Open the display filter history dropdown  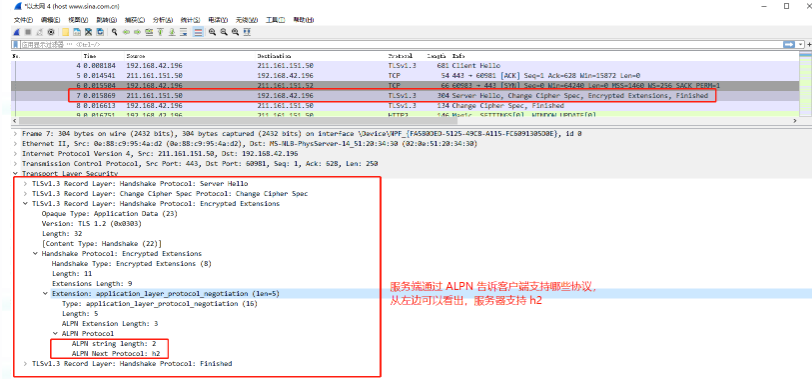(x=802, y=45)
